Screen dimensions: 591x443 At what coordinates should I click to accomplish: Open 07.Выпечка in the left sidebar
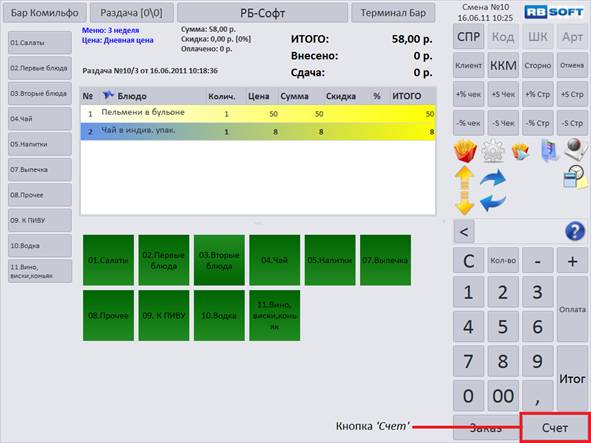click(40, 169)
